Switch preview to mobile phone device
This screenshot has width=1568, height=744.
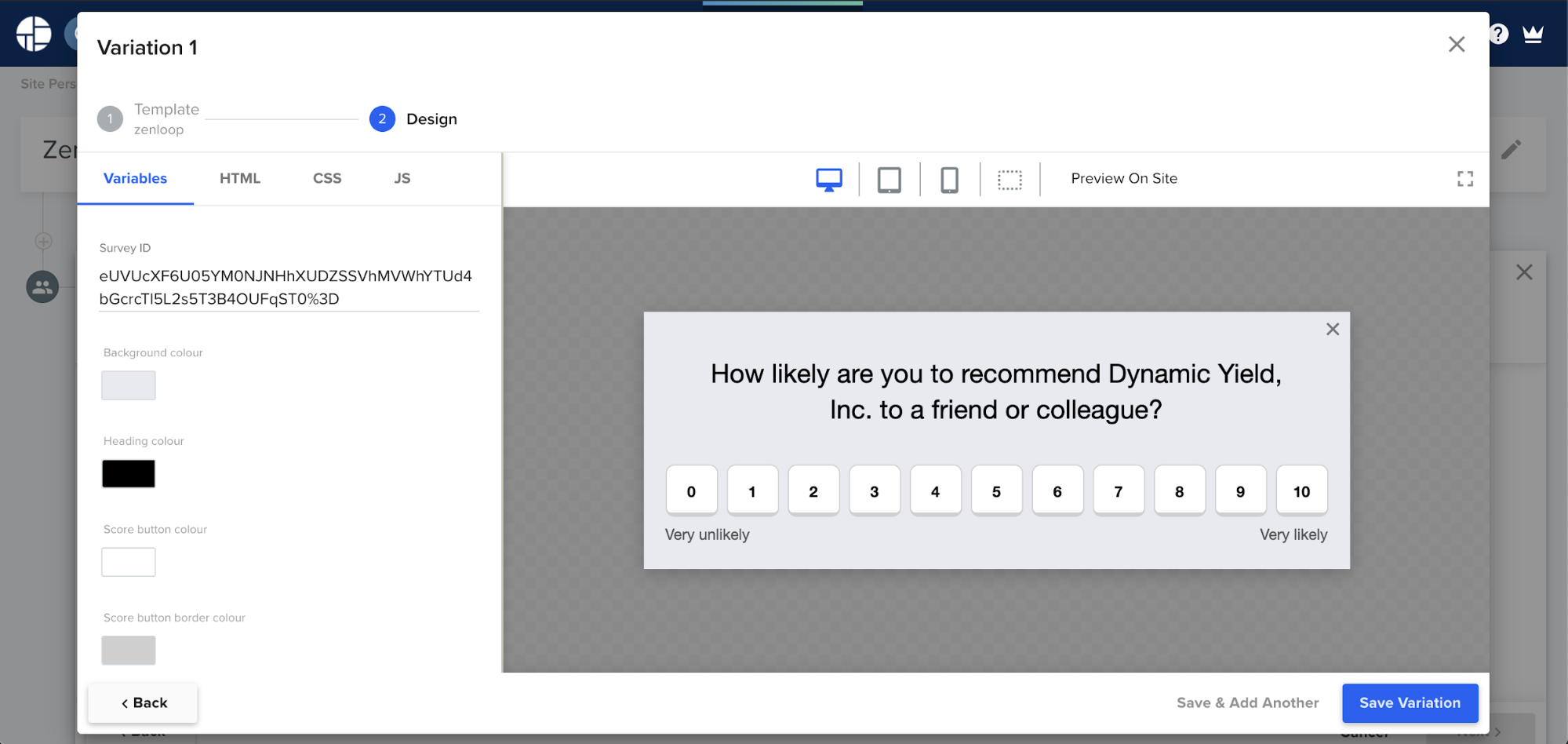[x=949, y=180]
